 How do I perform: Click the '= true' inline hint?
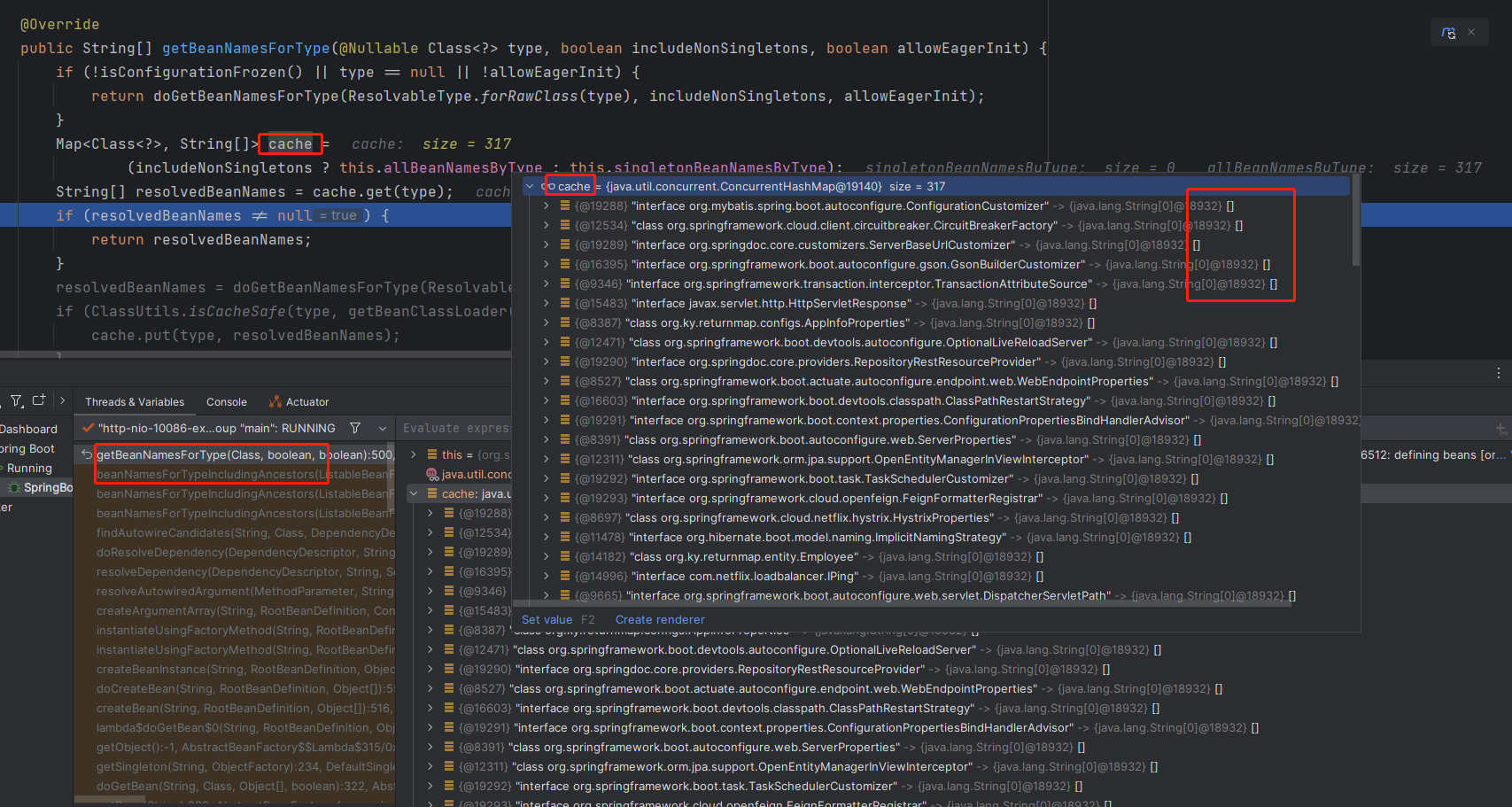338,215
